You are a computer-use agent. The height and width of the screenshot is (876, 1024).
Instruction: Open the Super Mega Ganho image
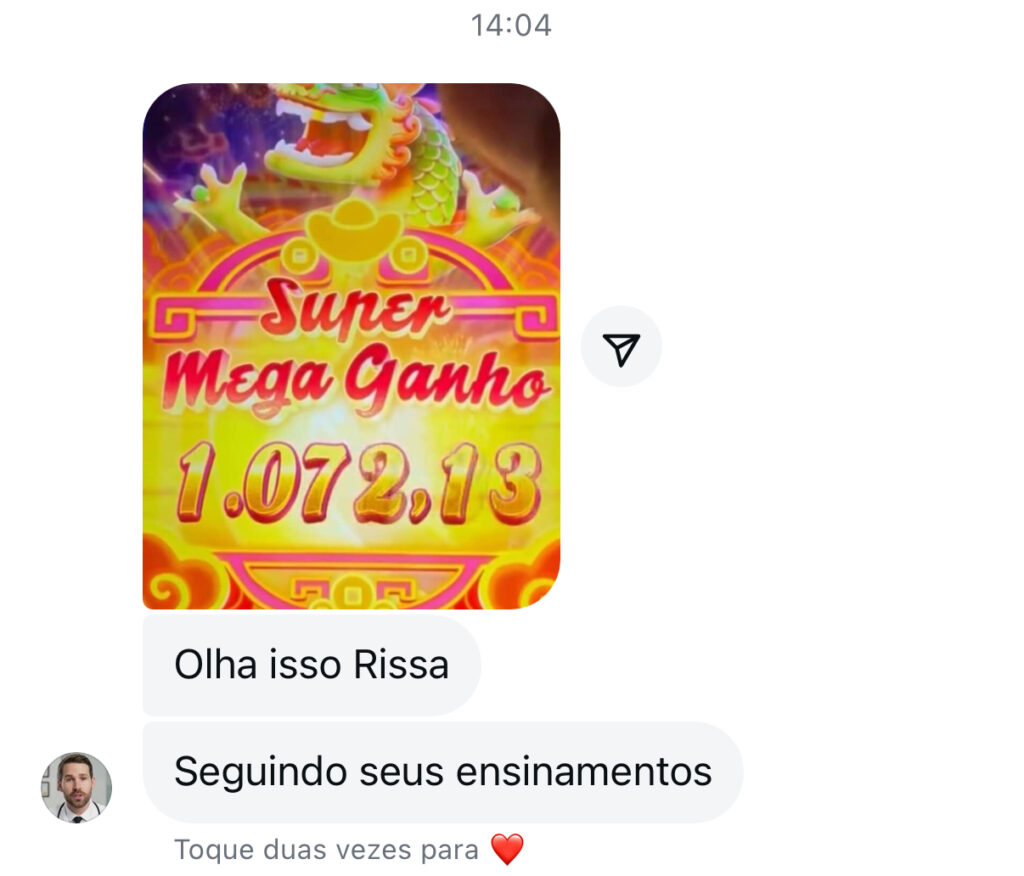click(x=351, y=346)
